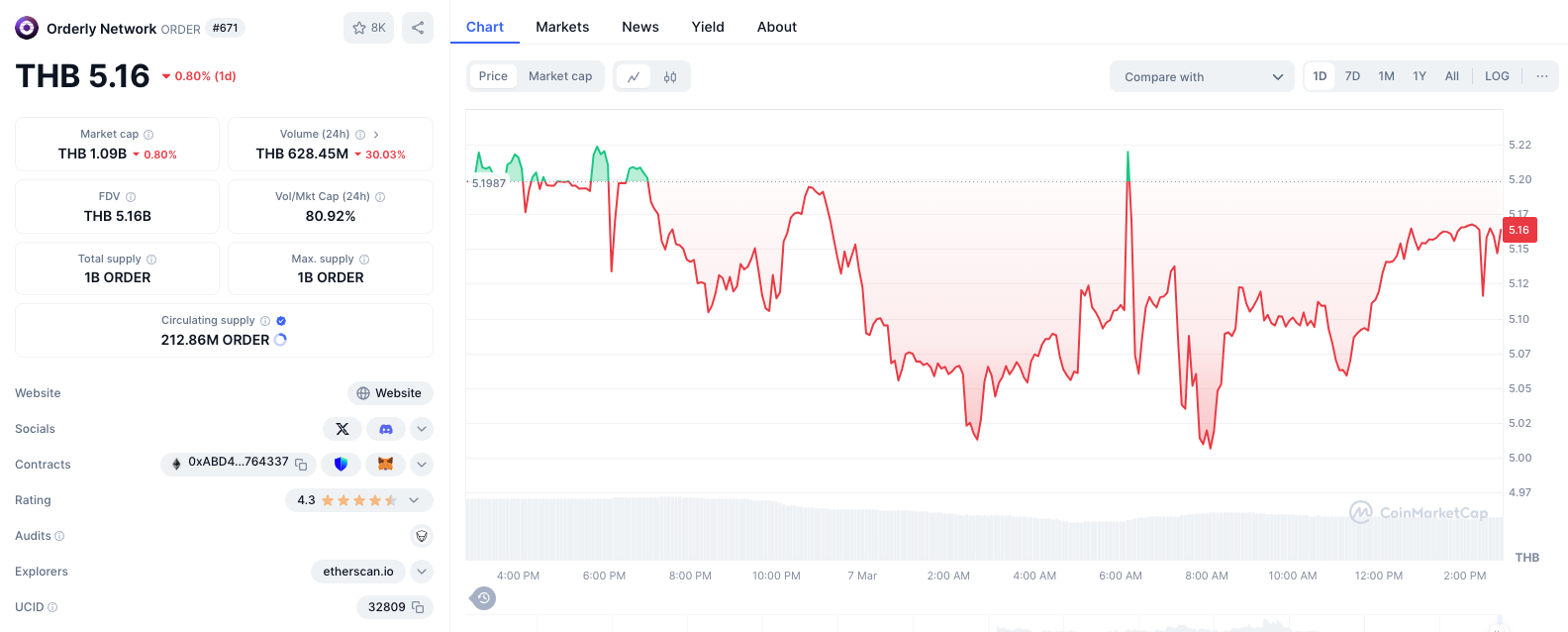Open the etherscan.io explorer link
The height and width of the screenshot is (632, 1568).
[x=358, y=572]
